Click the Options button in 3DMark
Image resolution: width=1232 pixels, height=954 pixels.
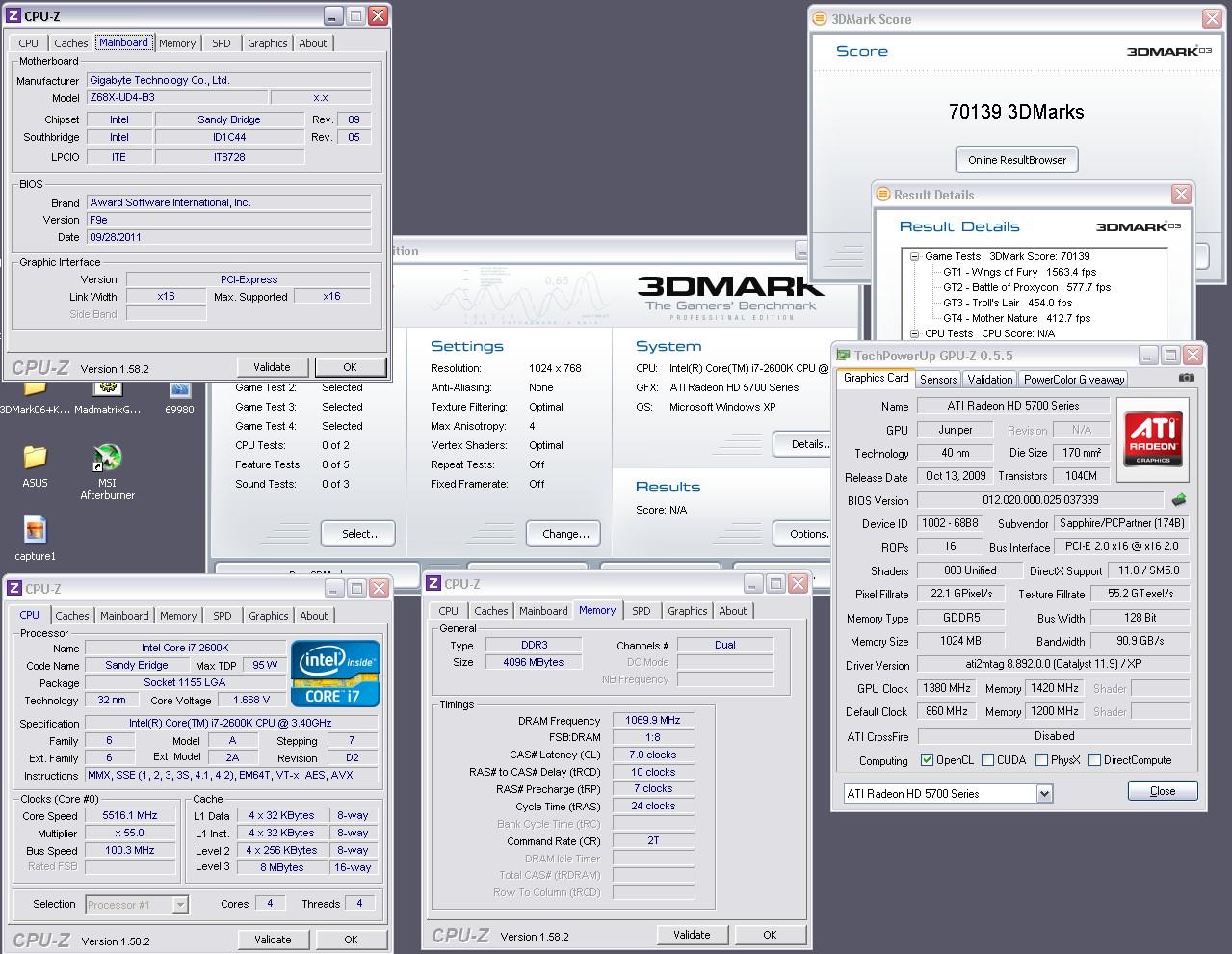coord(803,534)
